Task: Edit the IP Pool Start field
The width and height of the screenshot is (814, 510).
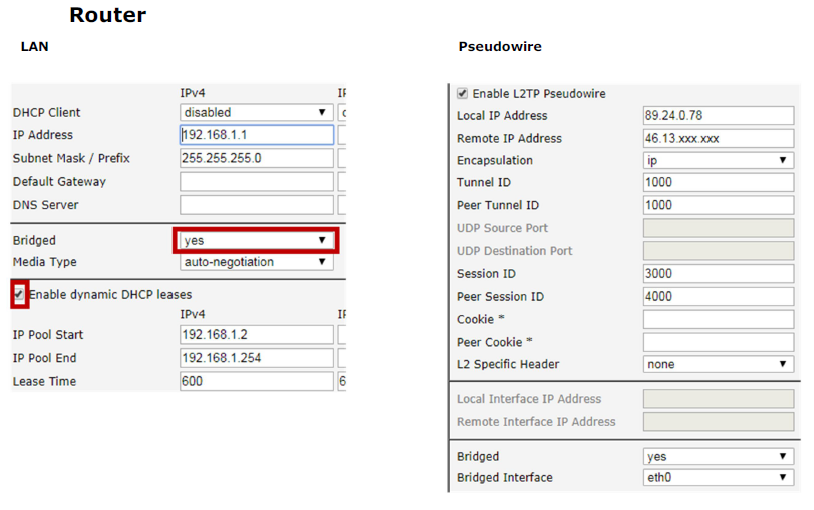Action: (x=257, y=335)
